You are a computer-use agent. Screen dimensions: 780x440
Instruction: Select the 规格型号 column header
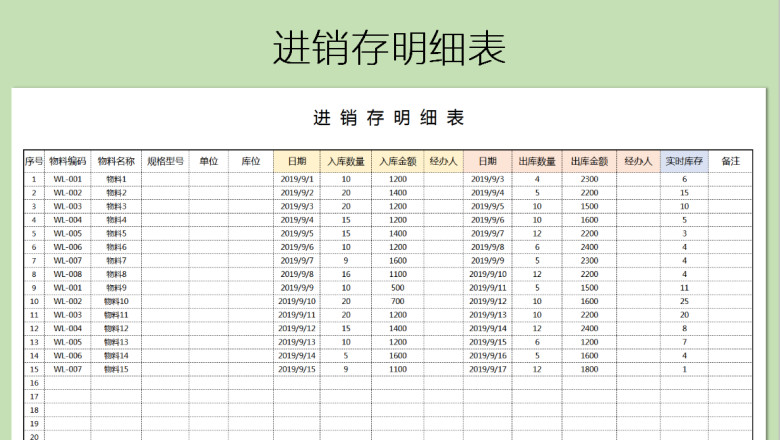pos(165,161)
